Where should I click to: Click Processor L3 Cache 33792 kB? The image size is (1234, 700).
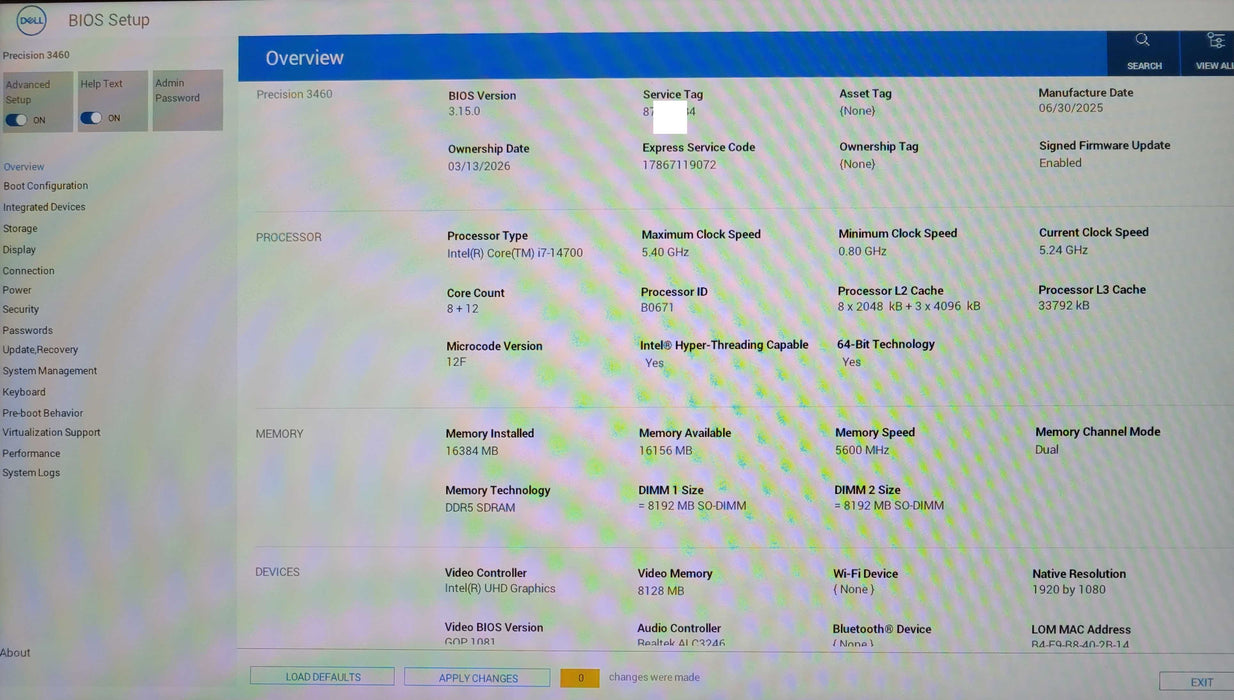point(1064,306)
